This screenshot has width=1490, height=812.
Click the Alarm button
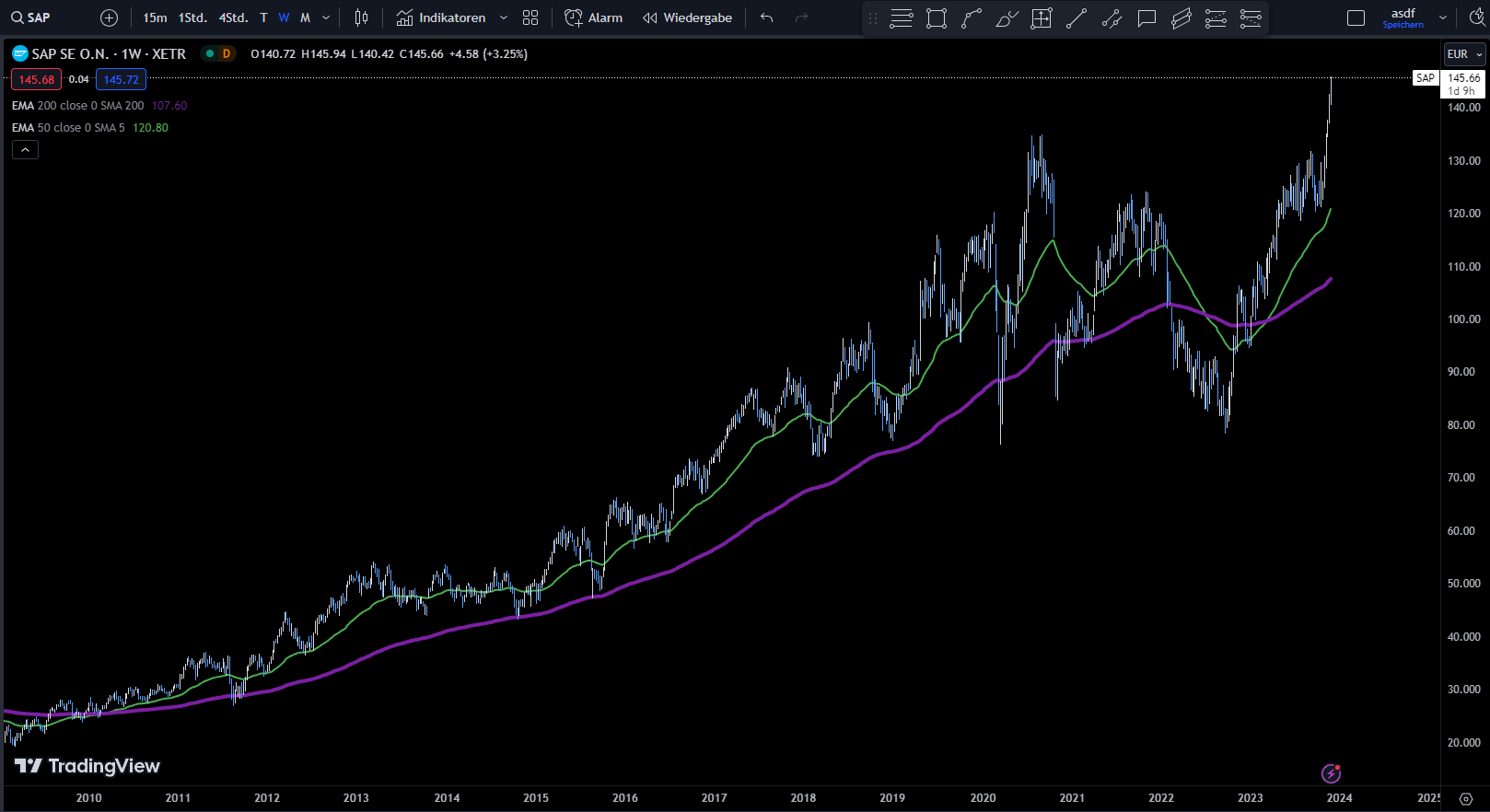coord(593,17)
